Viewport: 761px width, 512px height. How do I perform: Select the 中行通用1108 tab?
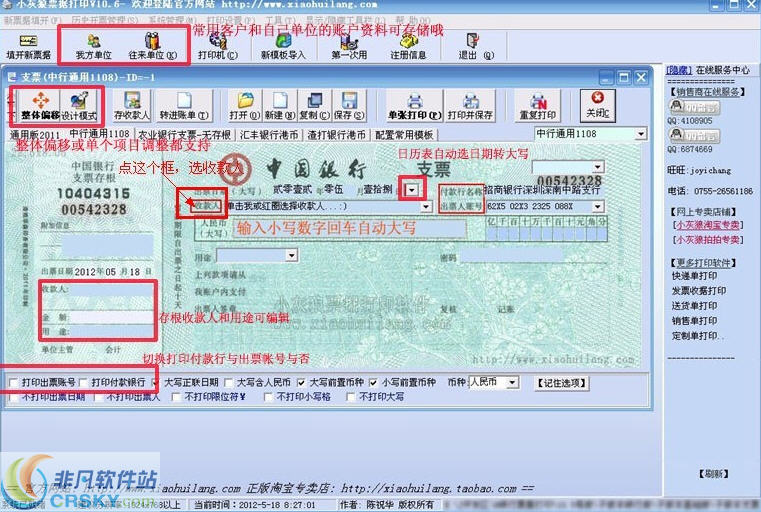tap(99, 133)
